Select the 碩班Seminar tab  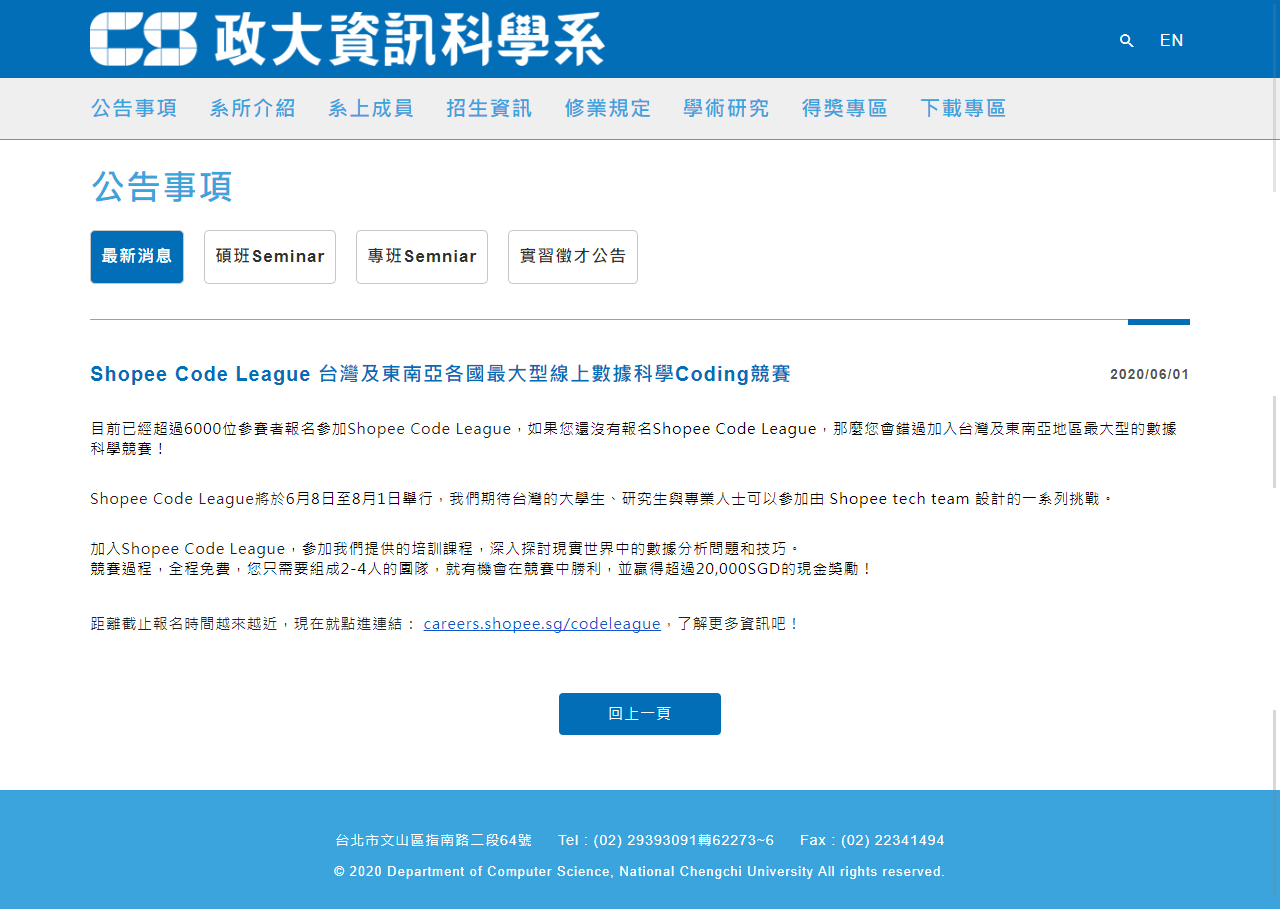coord(270,257)
